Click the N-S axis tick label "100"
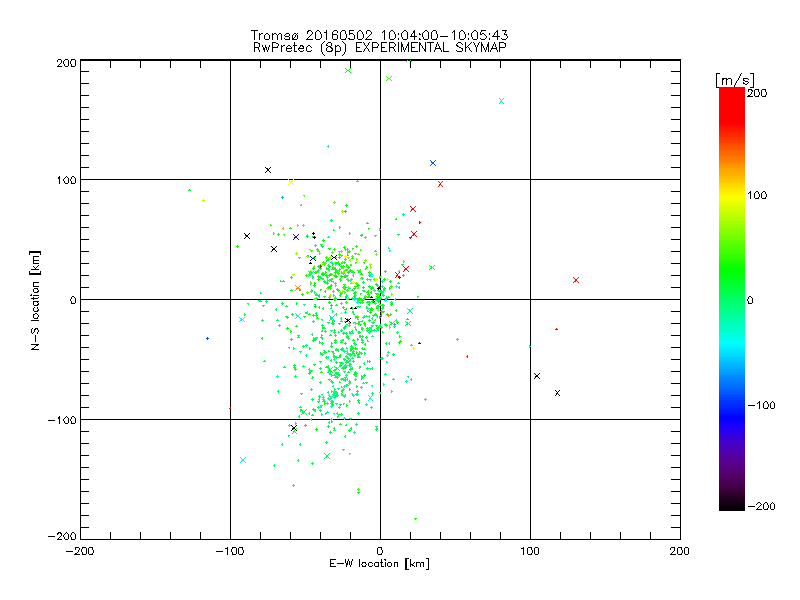 click(66, 180)
